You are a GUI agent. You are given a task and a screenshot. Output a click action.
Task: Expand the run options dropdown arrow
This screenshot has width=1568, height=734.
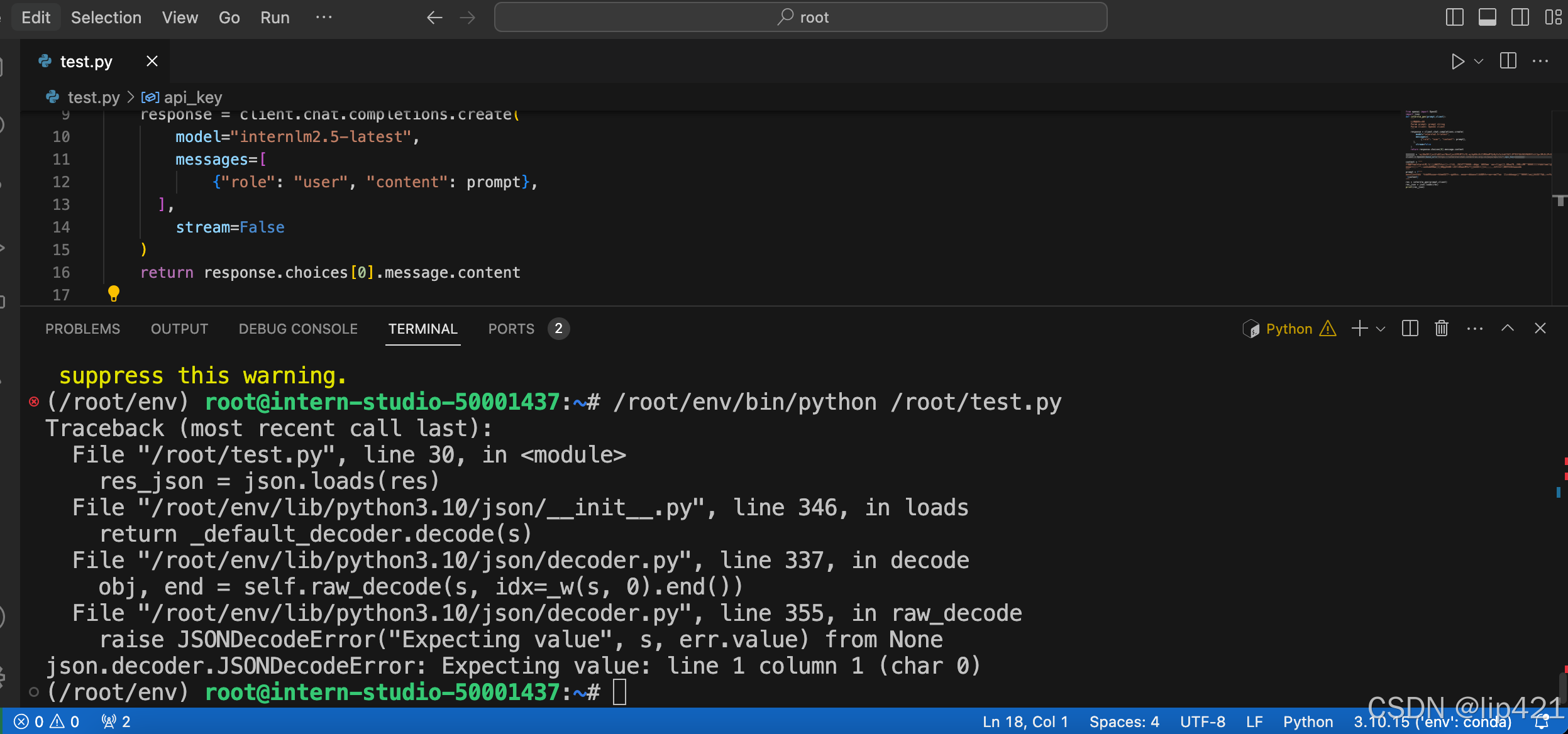(x=1479, y=62)
